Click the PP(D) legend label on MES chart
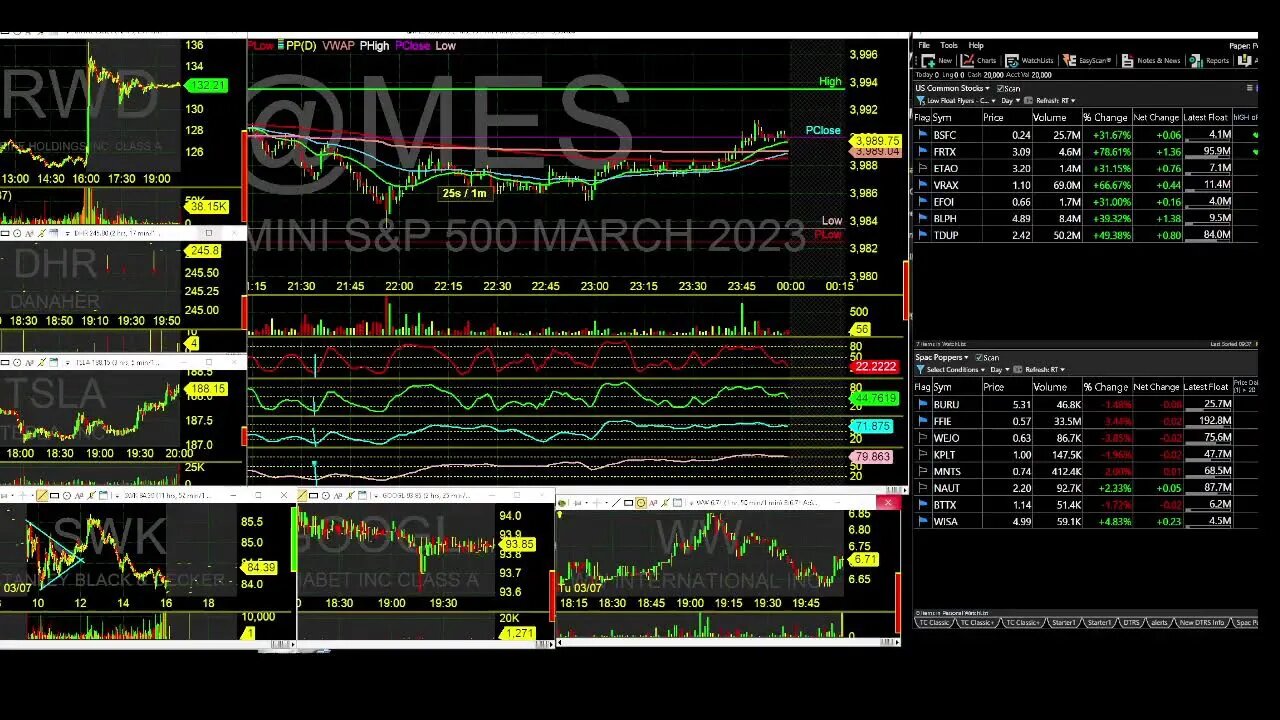This screenshot has width=1280, height=720. 300,45
